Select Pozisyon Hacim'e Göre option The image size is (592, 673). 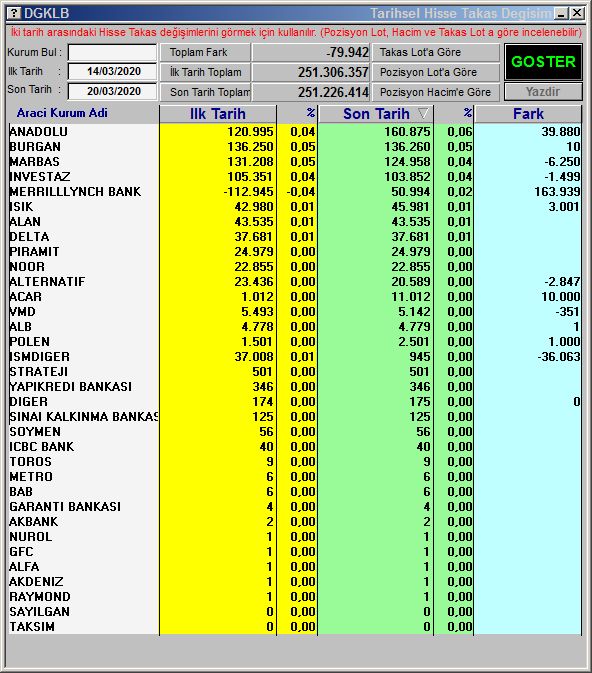pos(436,92)
